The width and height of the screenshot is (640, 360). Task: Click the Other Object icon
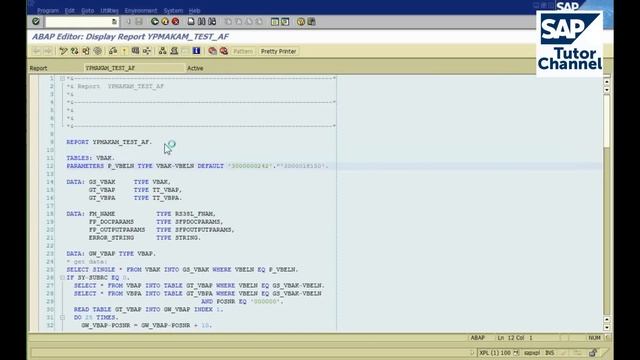86,51
